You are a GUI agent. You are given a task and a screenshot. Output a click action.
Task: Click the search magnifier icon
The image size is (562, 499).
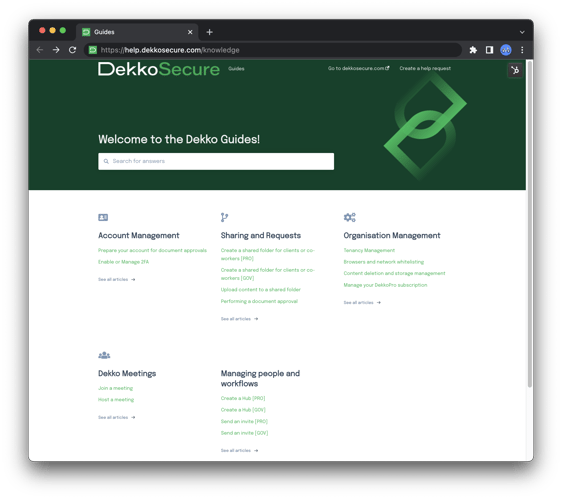coord(106,161)
